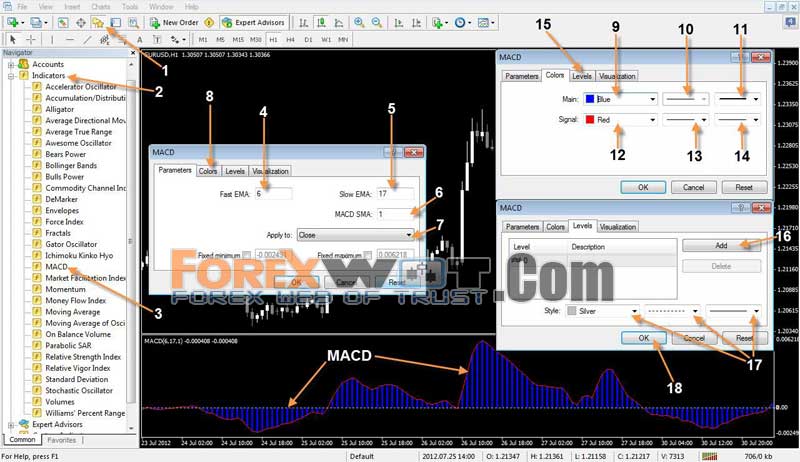Select the Horizontal Line drawing tool
Viewport: 800px width, 462px height.
pyautogui.click(x=70, y=39)
